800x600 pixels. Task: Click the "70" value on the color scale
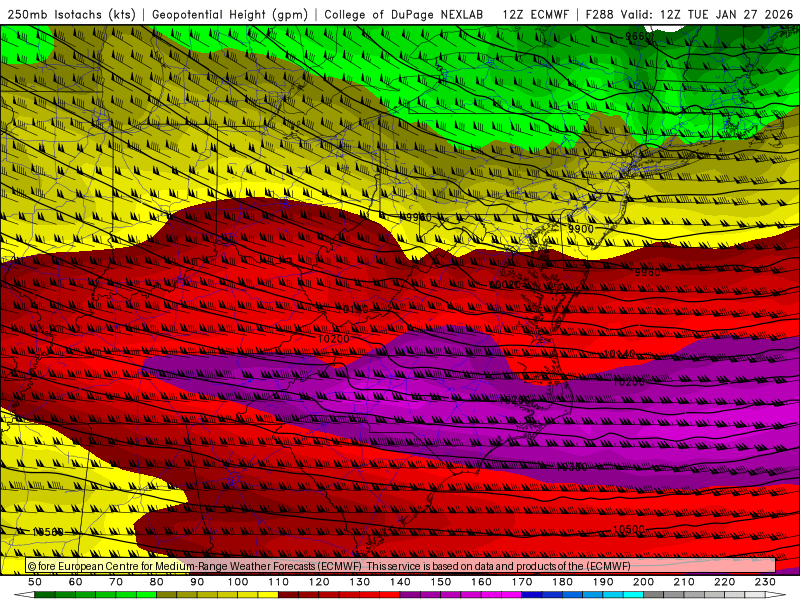[x=116, y=582]
